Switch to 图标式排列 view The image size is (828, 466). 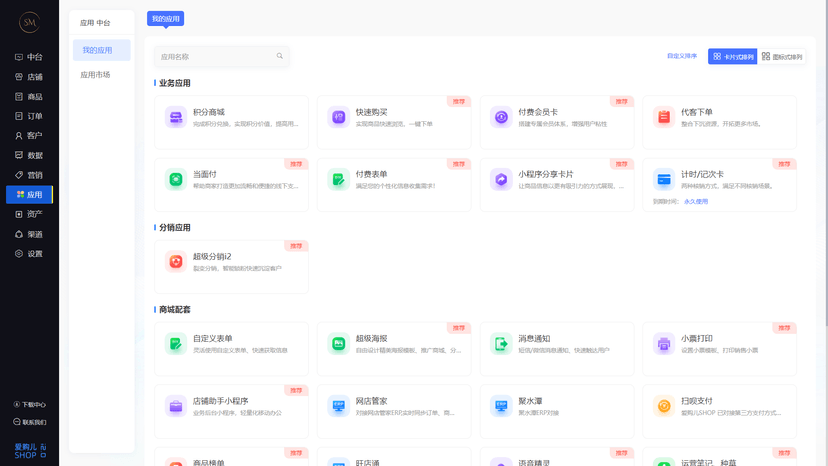pos(782,57)
